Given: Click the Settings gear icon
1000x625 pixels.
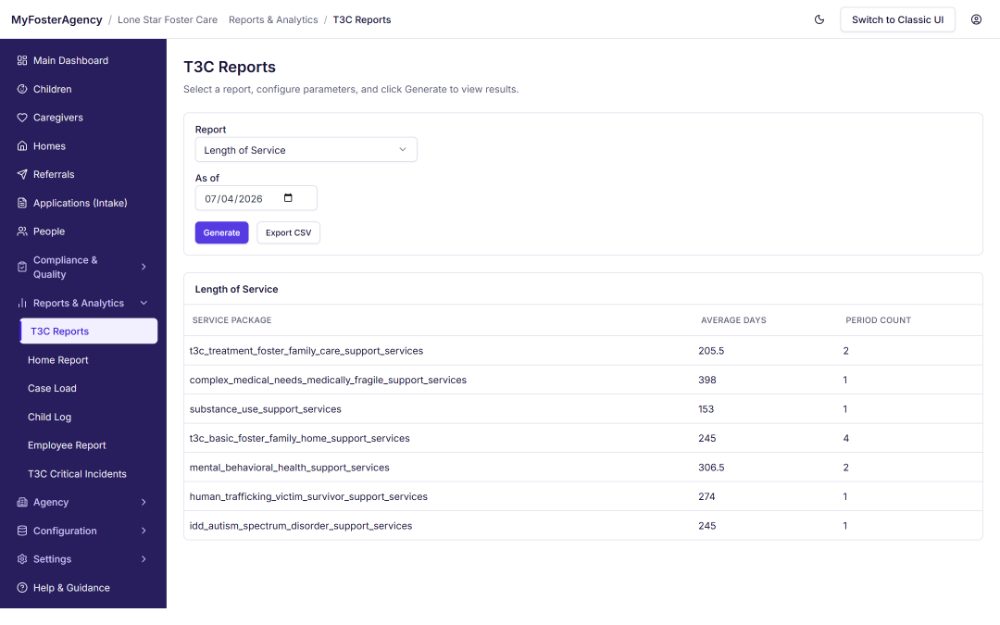Looking at the screenshot, I should pos(22,559).
